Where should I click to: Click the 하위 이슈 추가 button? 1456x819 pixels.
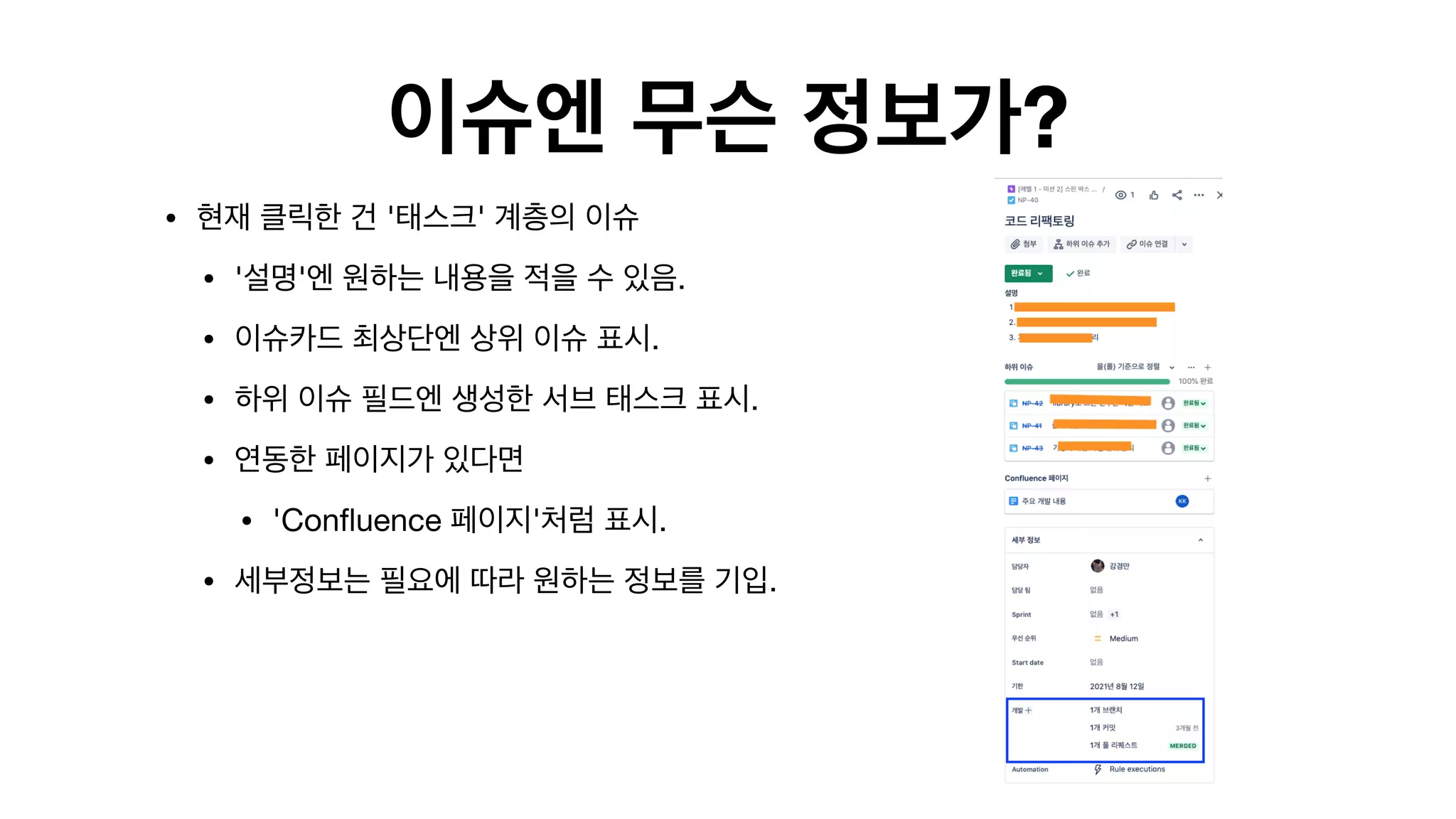[1081, 244]
